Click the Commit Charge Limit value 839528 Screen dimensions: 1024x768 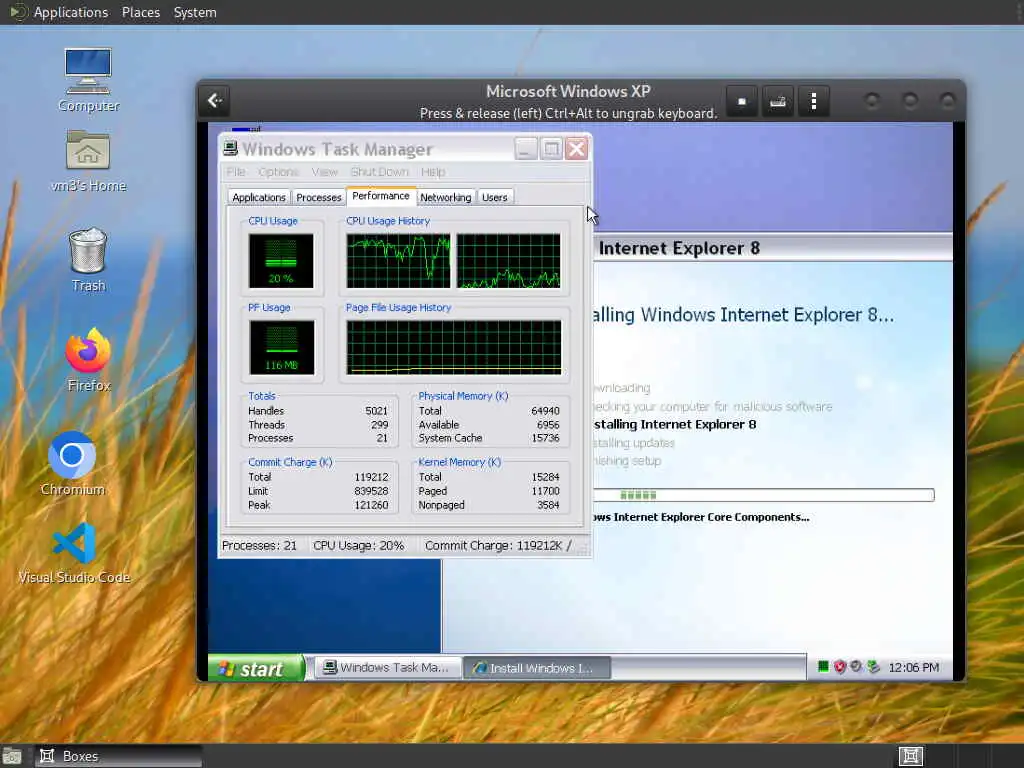click(x=371, y=491)
